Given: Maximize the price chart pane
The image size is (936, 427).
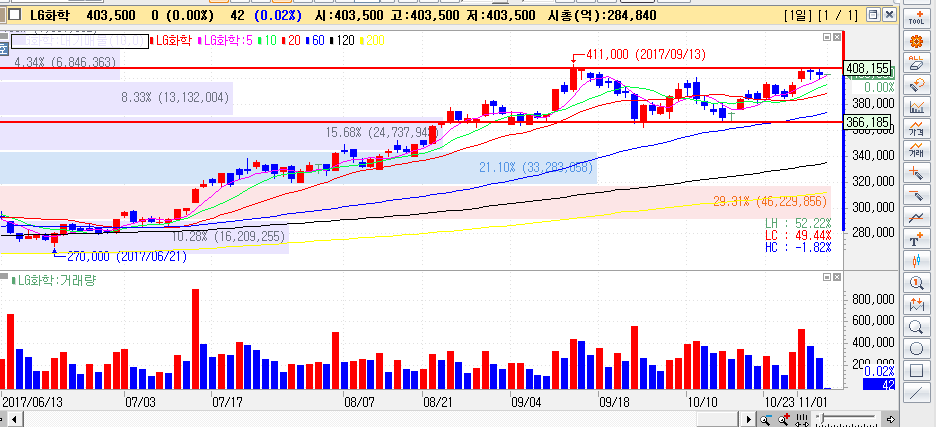Looking at the screenshot, I should pyautogui.click(x=827, y=37).
